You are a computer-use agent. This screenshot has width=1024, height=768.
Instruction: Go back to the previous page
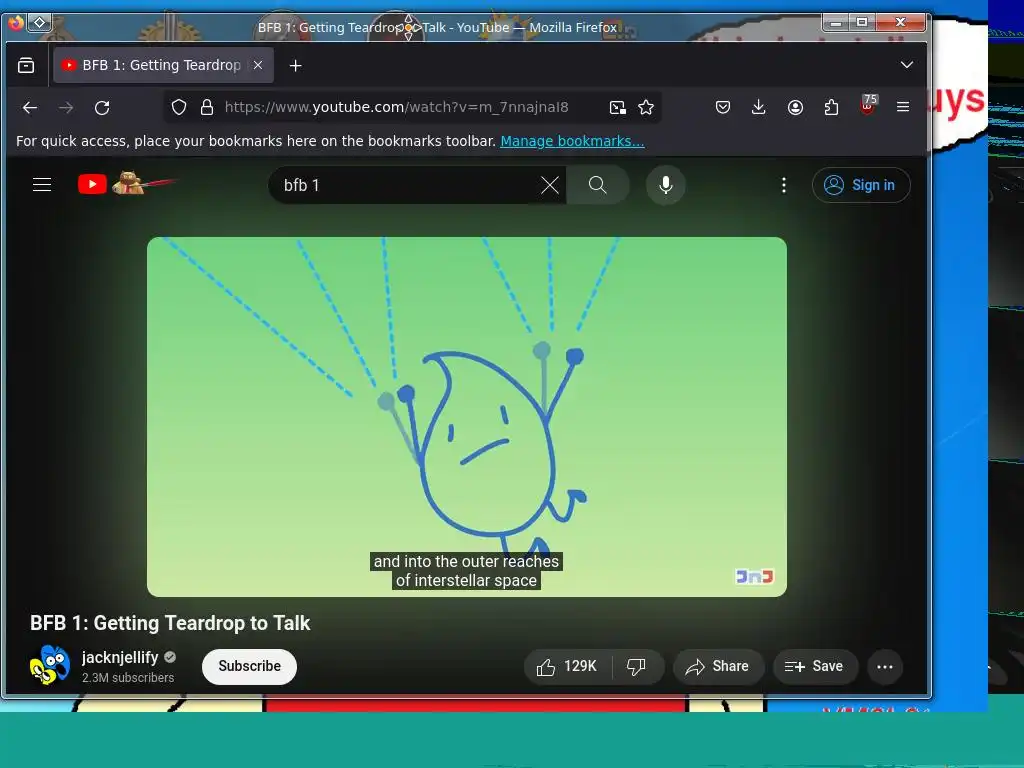point(30,107)
